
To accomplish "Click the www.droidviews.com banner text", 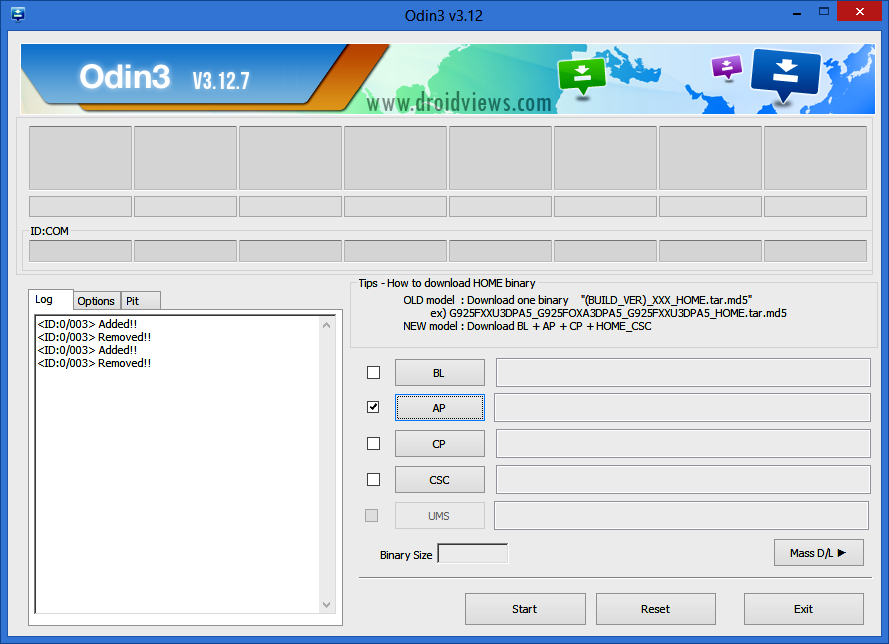I will (459, 103).
